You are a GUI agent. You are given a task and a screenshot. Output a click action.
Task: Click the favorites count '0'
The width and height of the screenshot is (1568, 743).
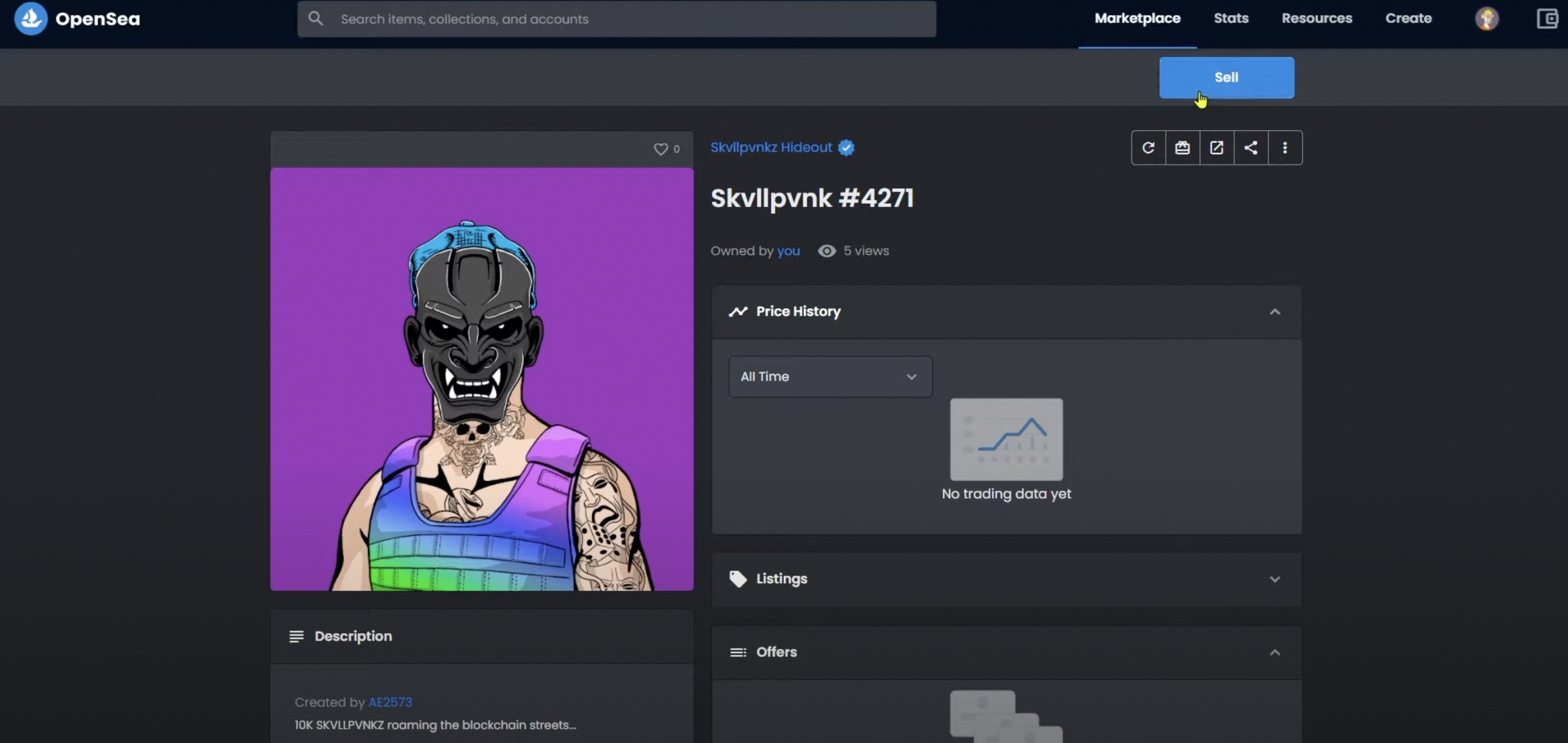tap(676, 149)
